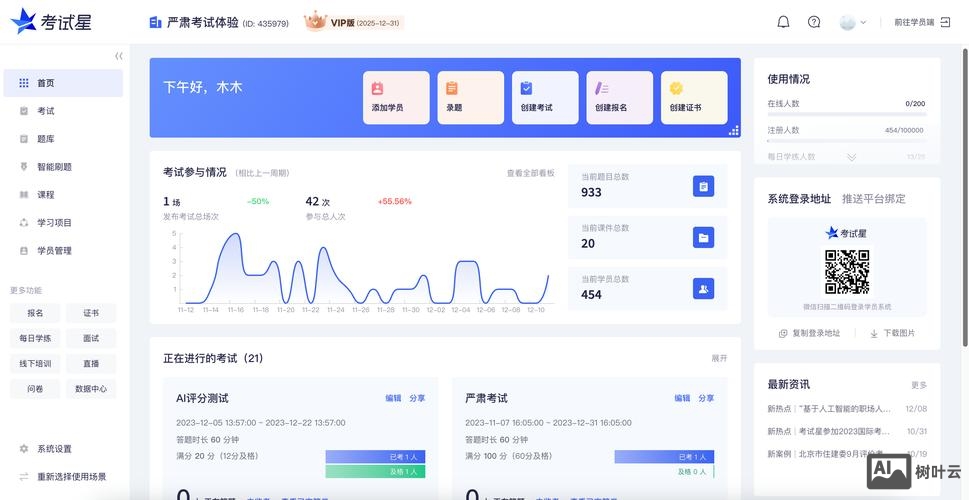Image resolution: width=969 pixels, height=500 pixels.
Task: Click the organization building icon by 严肃考试体验
Action: click(x=155, y=23)
